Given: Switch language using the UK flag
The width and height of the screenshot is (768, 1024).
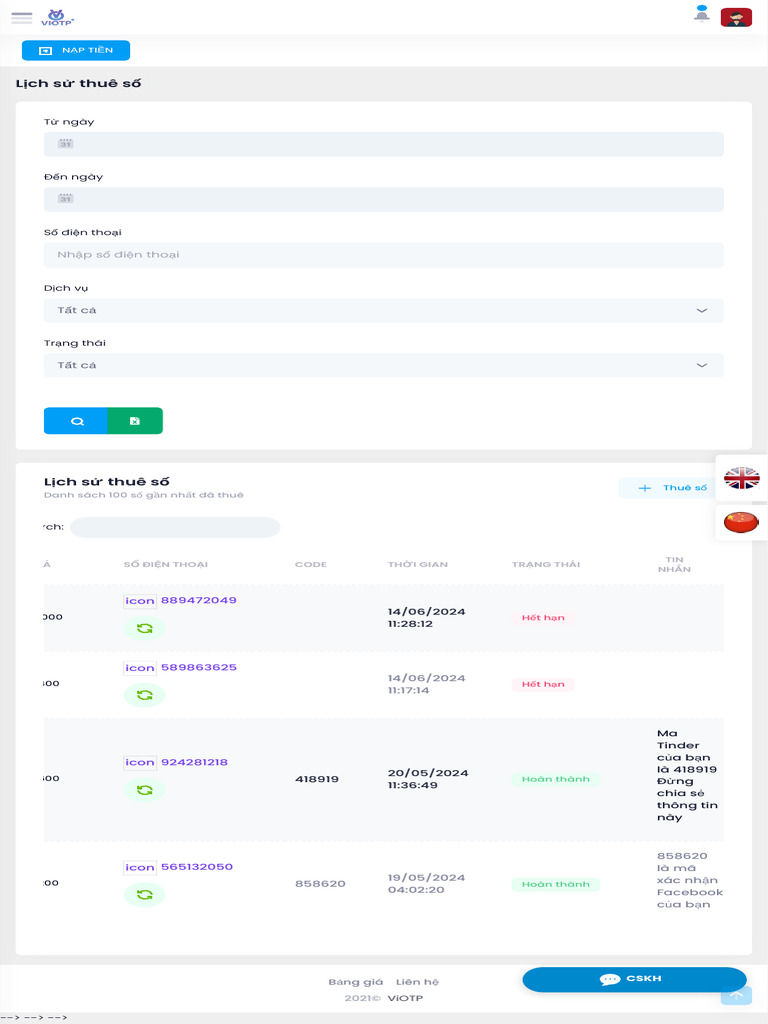Looking at the screenshot, I should coord(741,478).
